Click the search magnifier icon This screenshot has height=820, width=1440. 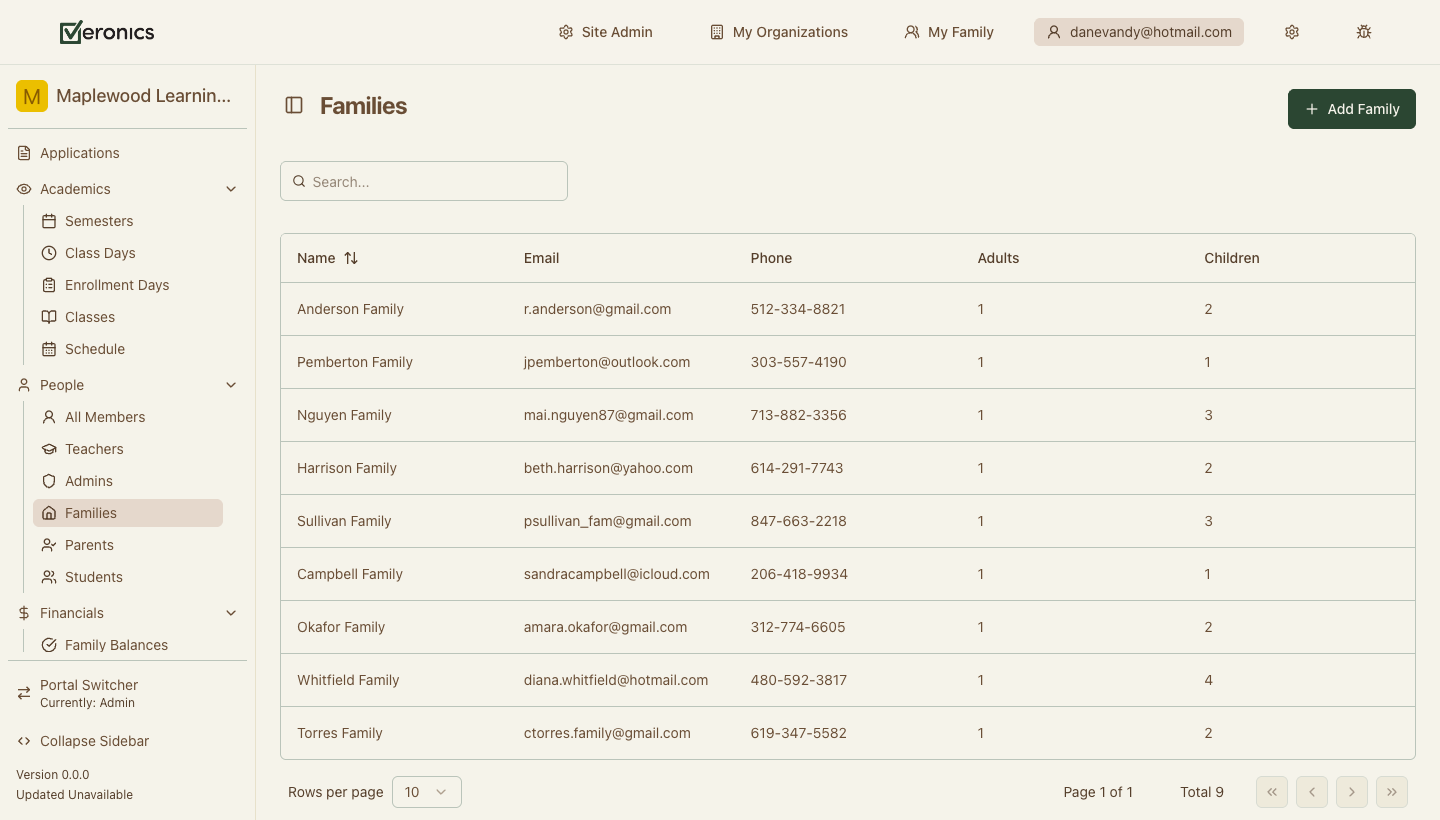click(299, 182)
